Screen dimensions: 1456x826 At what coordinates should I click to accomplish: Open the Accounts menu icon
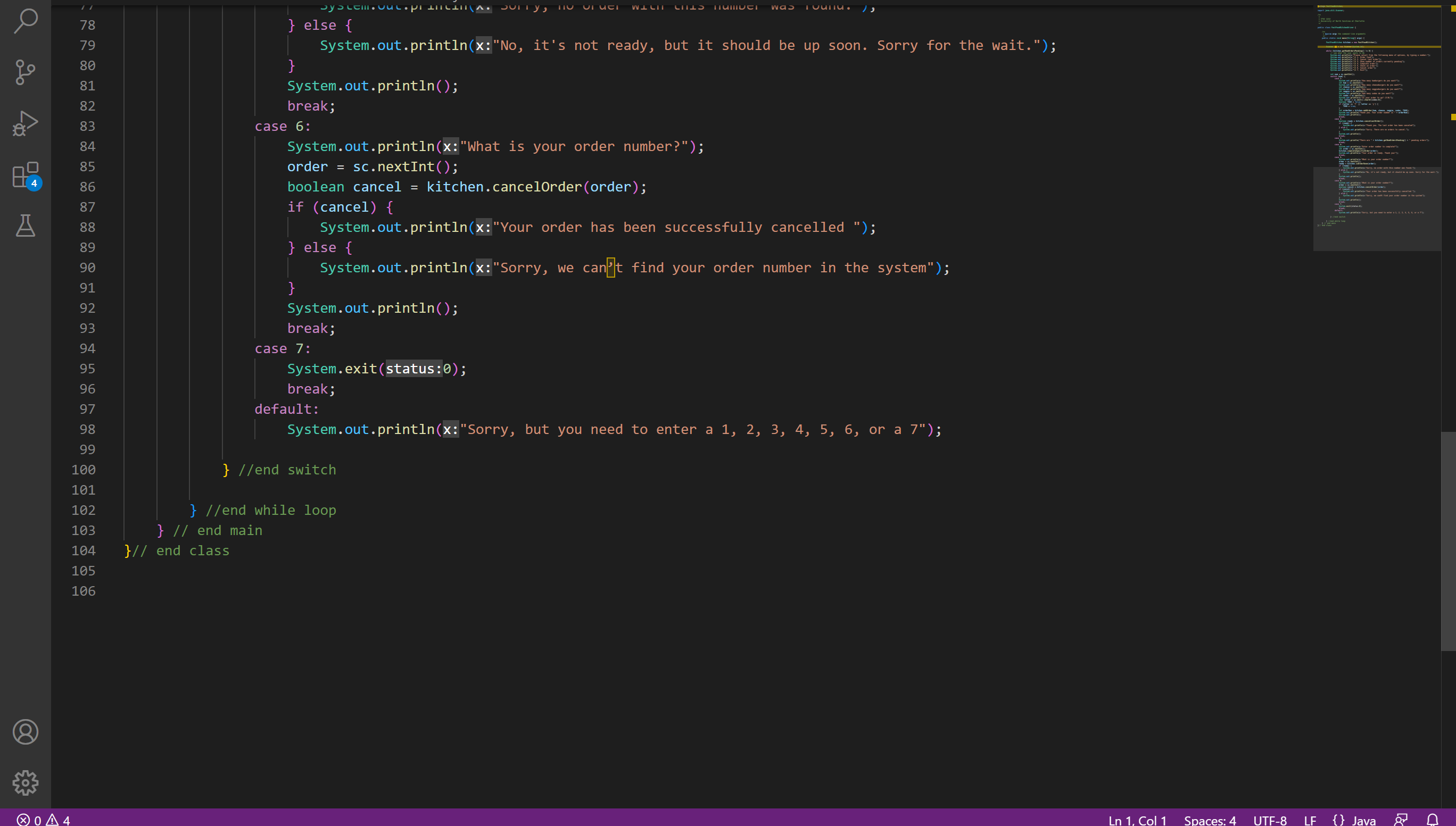point(26,732)
